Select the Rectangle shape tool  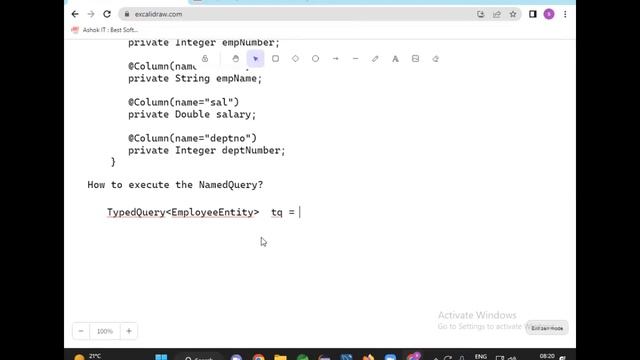pyautogui.click(x=276, y=59)
